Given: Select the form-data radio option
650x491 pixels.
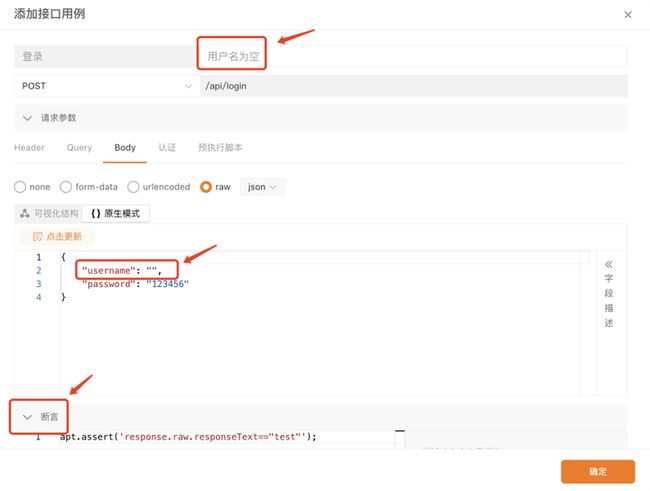Looking at the screenshot, I should pyautogui.click(x=66, y=187).
